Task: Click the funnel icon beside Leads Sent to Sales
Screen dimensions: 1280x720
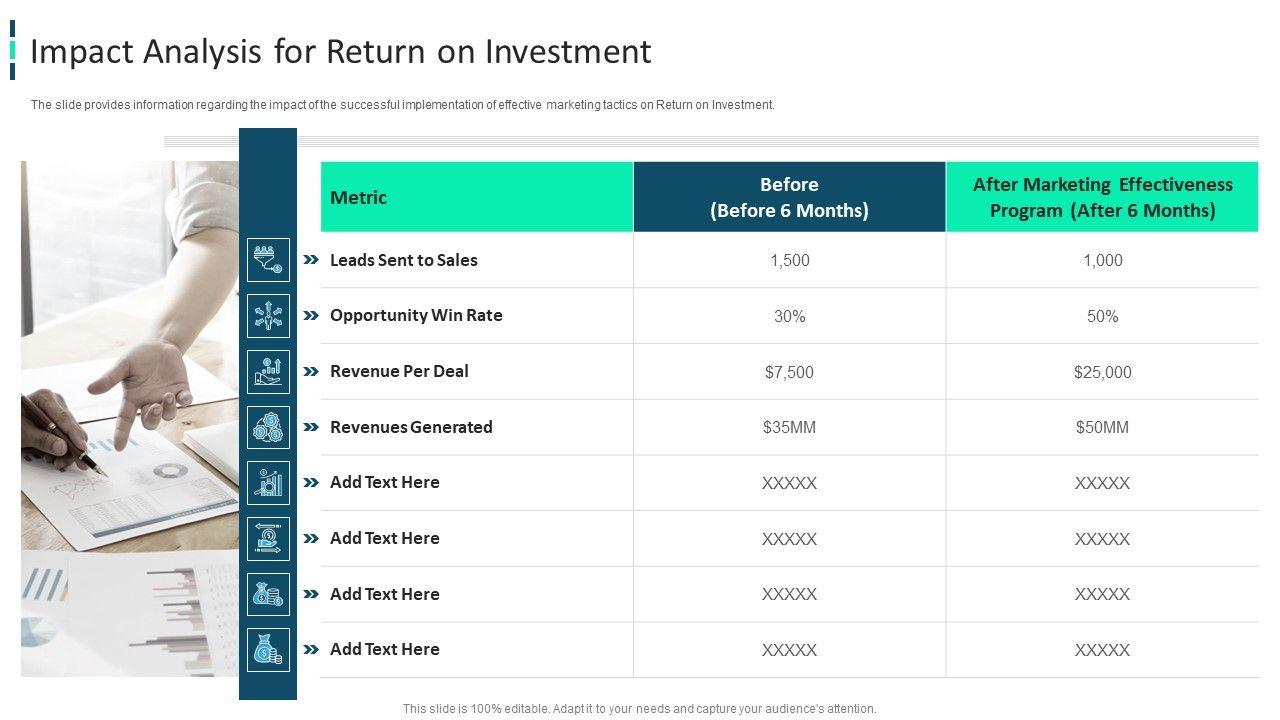Action: click(x=268, y=260)
